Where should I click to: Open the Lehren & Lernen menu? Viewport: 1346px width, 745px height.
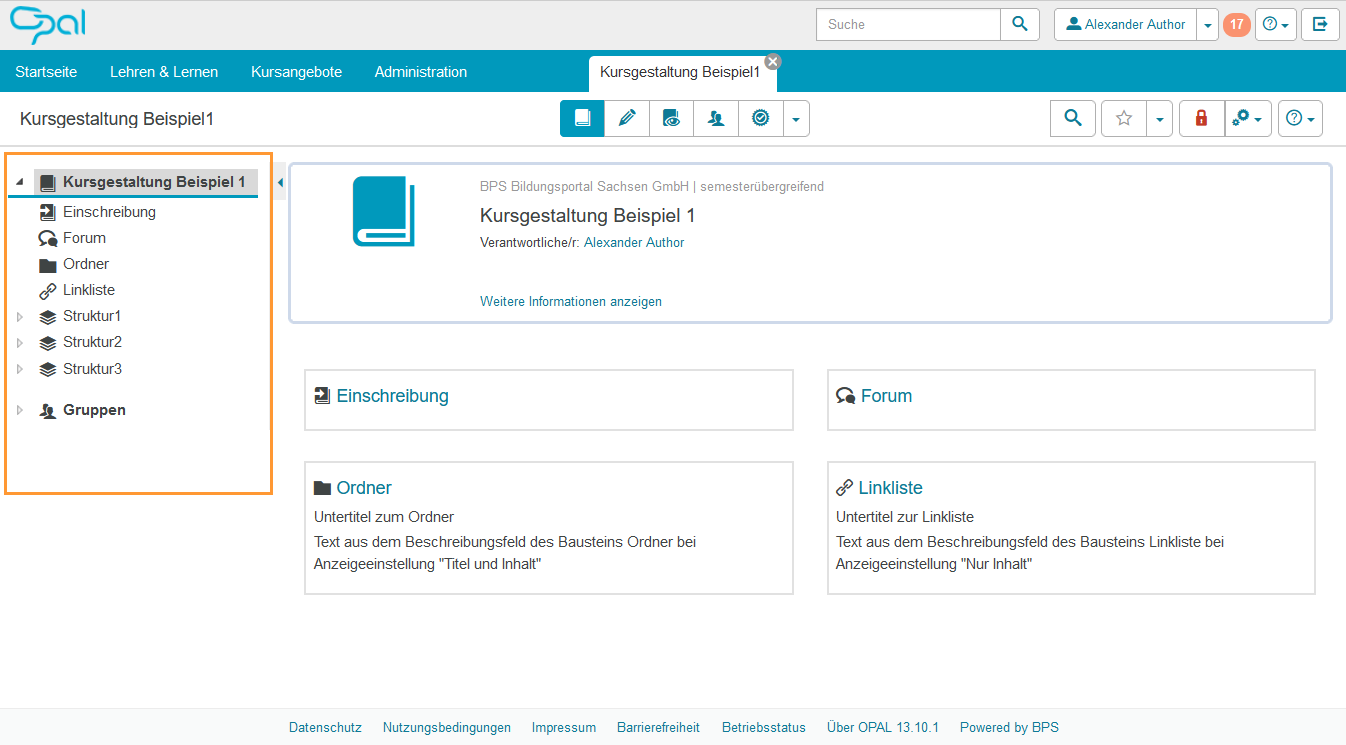point(164,72)
